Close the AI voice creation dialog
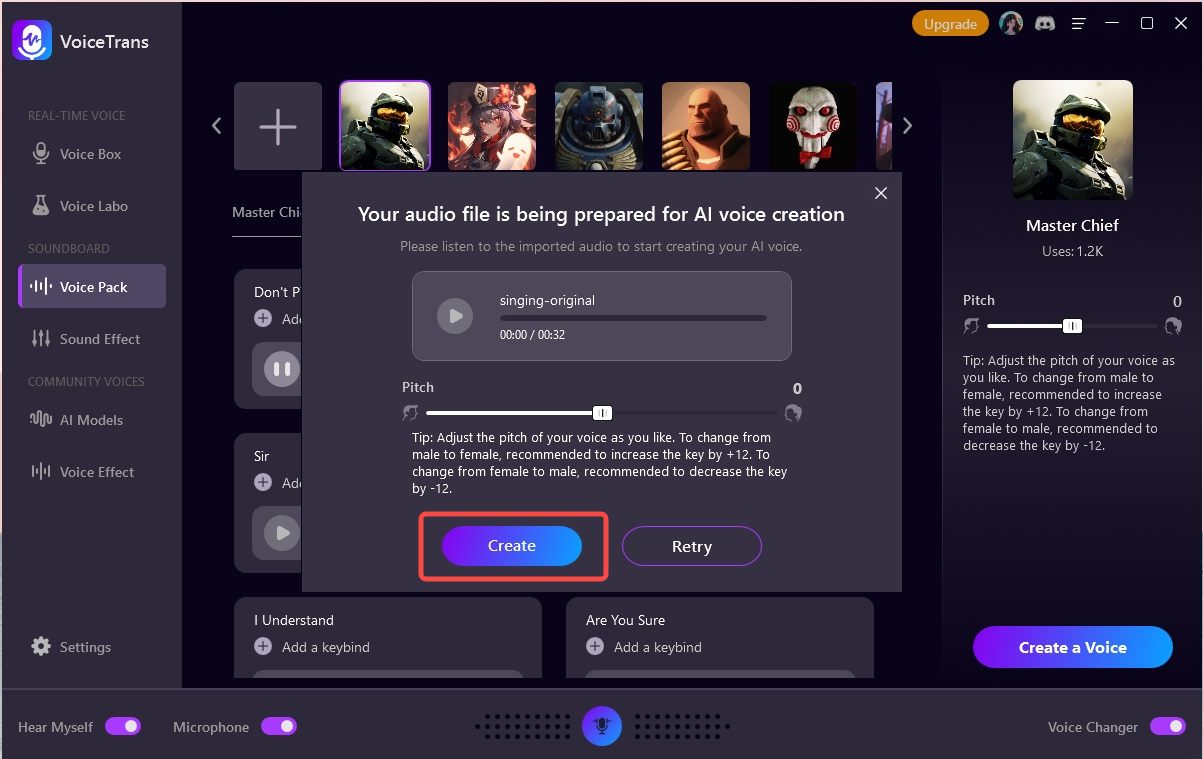The image size is (1203, 759). tap(880, 193)
